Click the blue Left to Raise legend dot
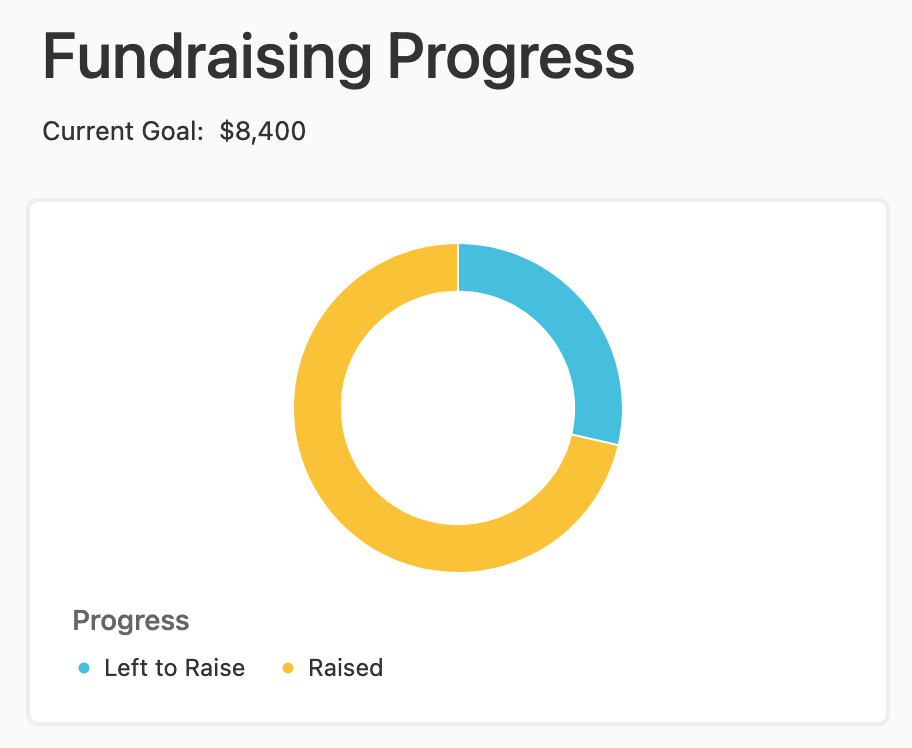 point(84,668)
